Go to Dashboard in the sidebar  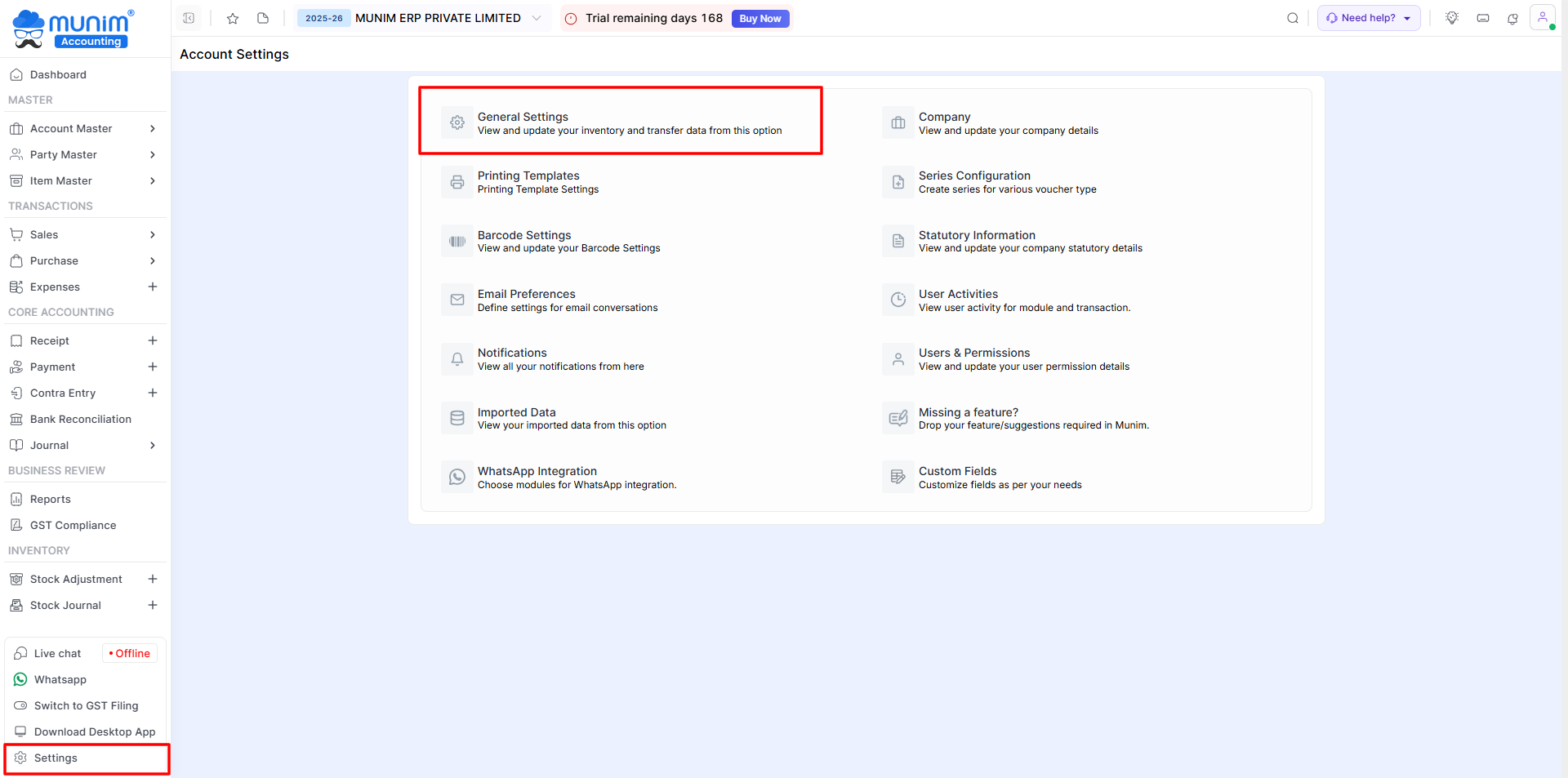point(58,74)
